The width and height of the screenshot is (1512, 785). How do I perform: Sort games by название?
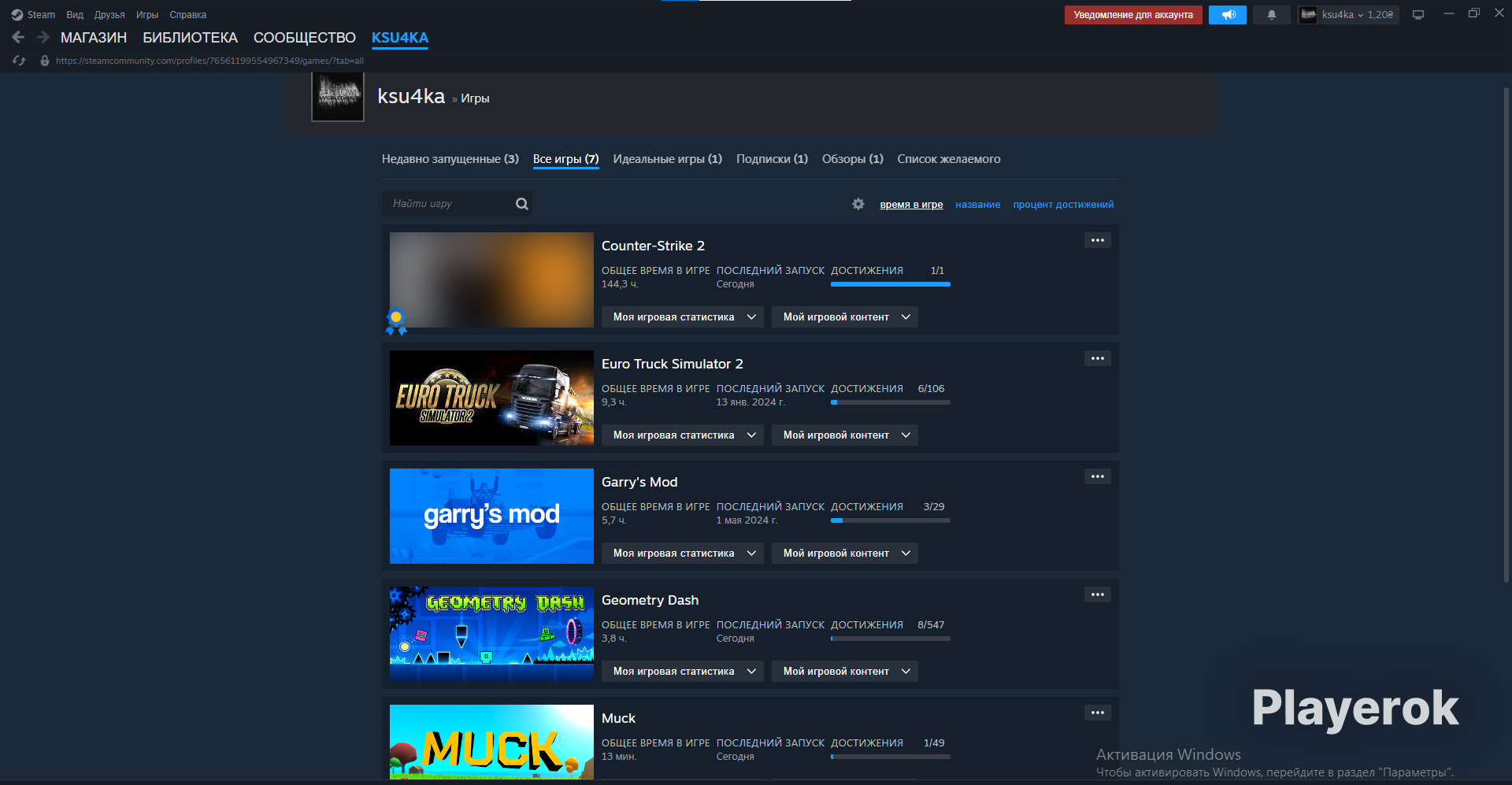coord(978,205)
